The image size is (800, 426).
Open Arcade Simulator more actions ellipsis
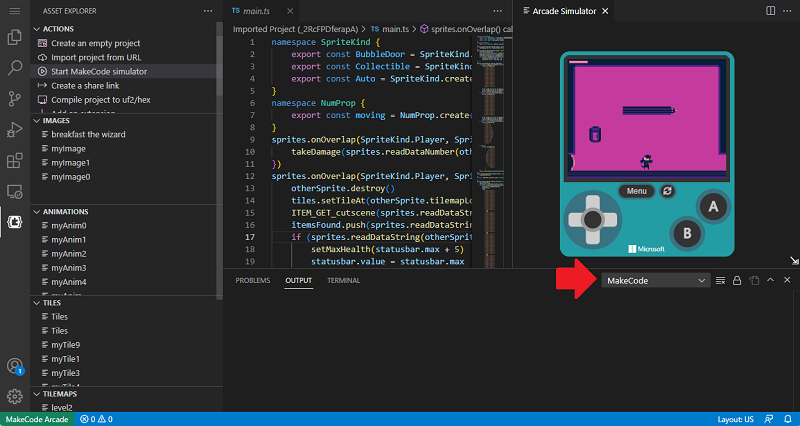coord(787,11)
